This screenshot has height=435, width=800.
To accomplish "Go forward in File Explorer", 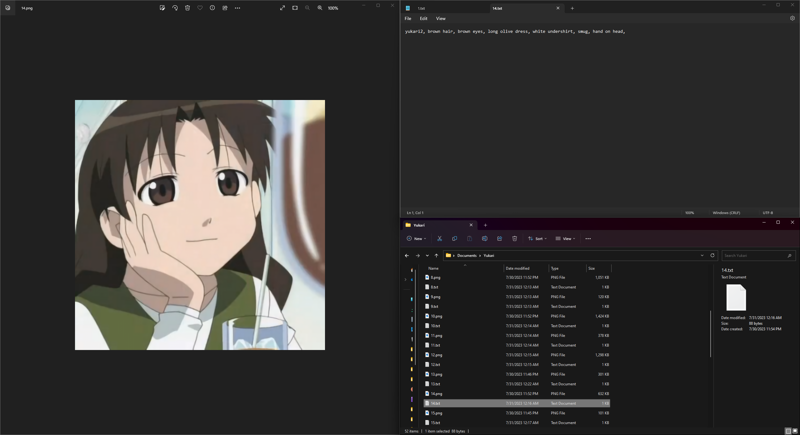I will tap(417, 255).
